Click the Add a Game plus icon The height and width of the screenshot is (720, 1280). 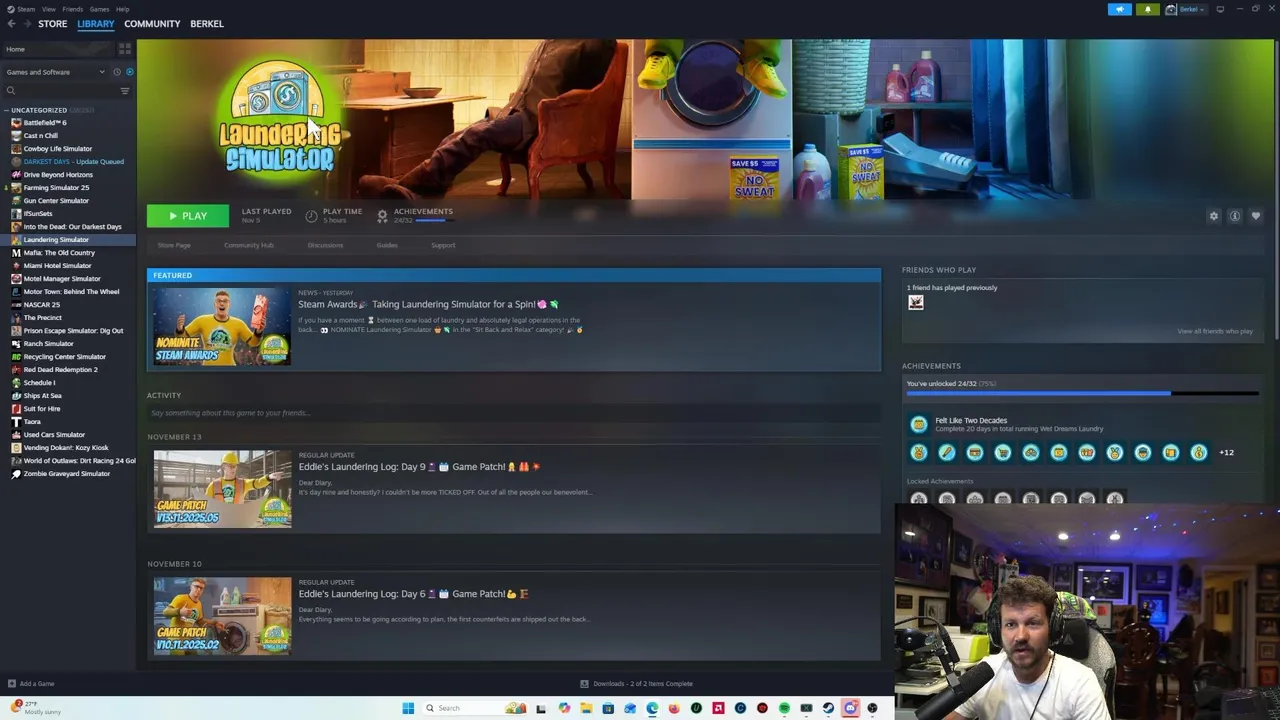[12, 684]
